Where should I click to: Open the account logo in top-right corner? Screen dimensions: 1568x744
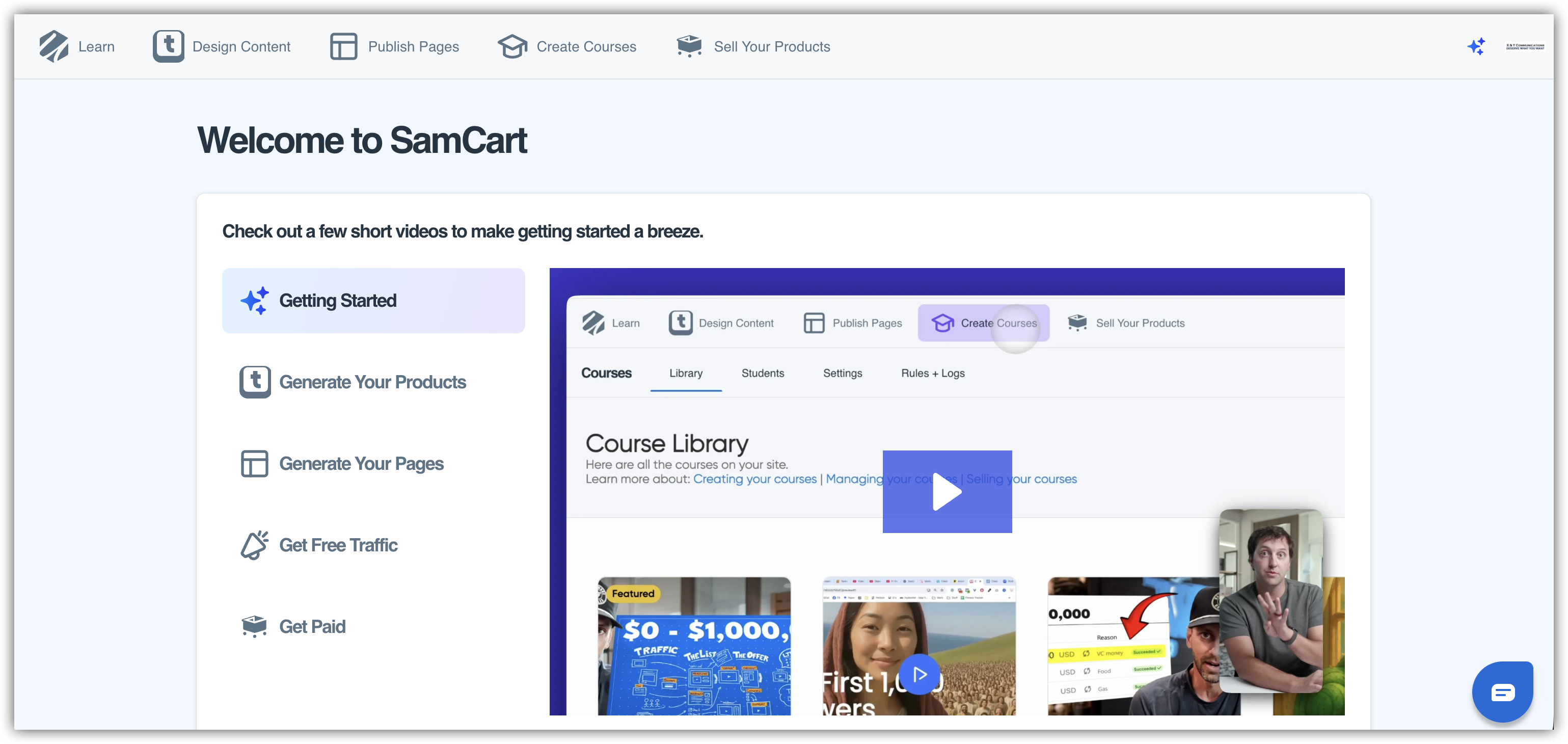(1525, 46)
